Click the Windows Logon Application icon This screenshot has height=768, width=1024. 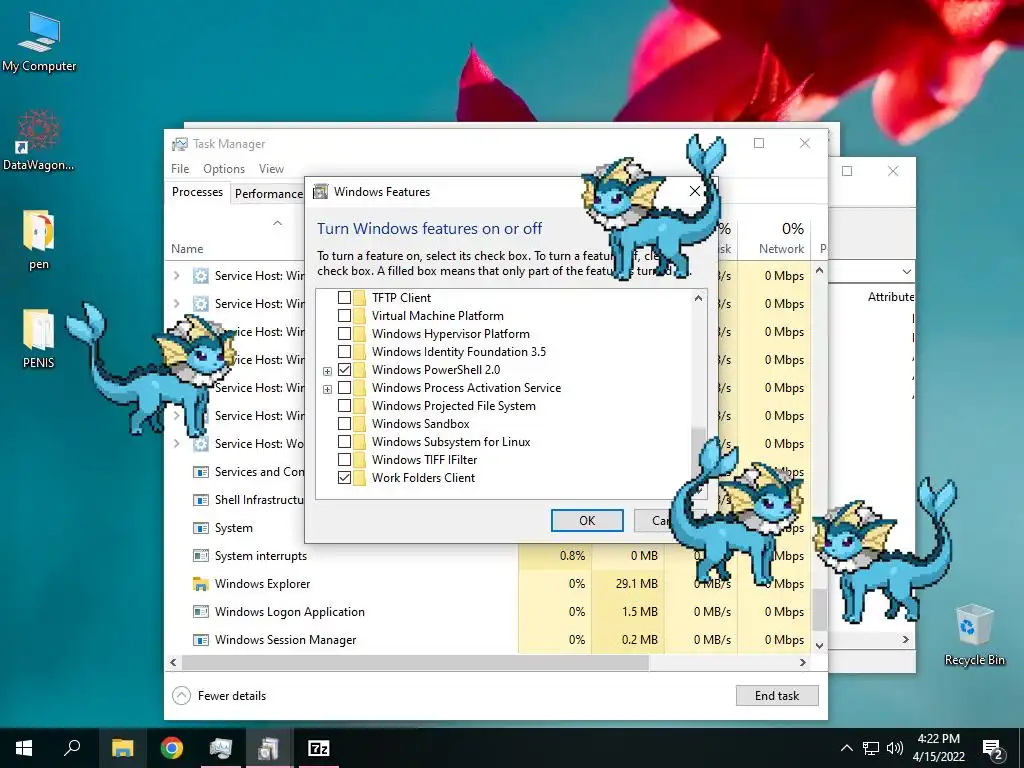pyautogui.click(x=200, y=612)
